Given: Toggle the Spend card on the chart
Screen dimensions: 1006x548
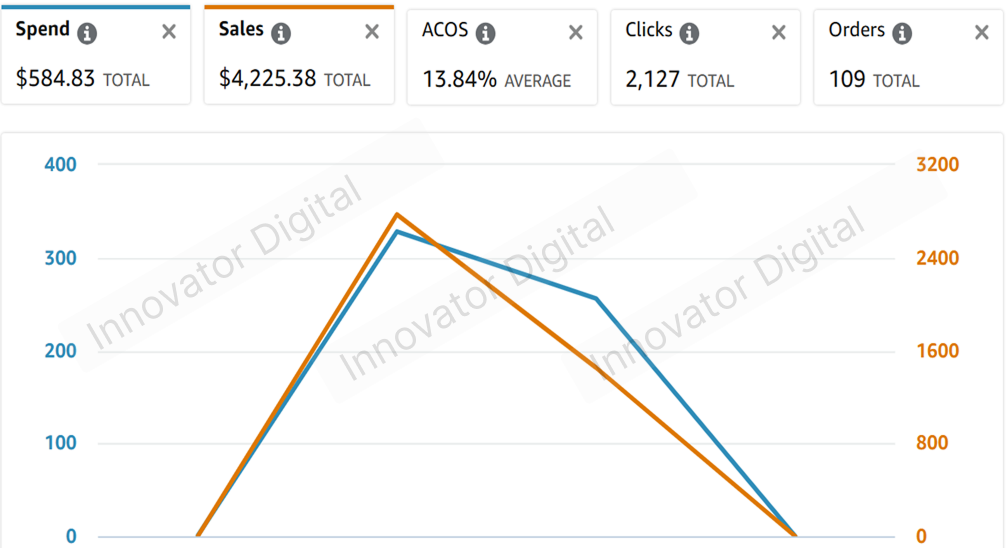Looking at the screenshot, I should click(x=96, y=55).
